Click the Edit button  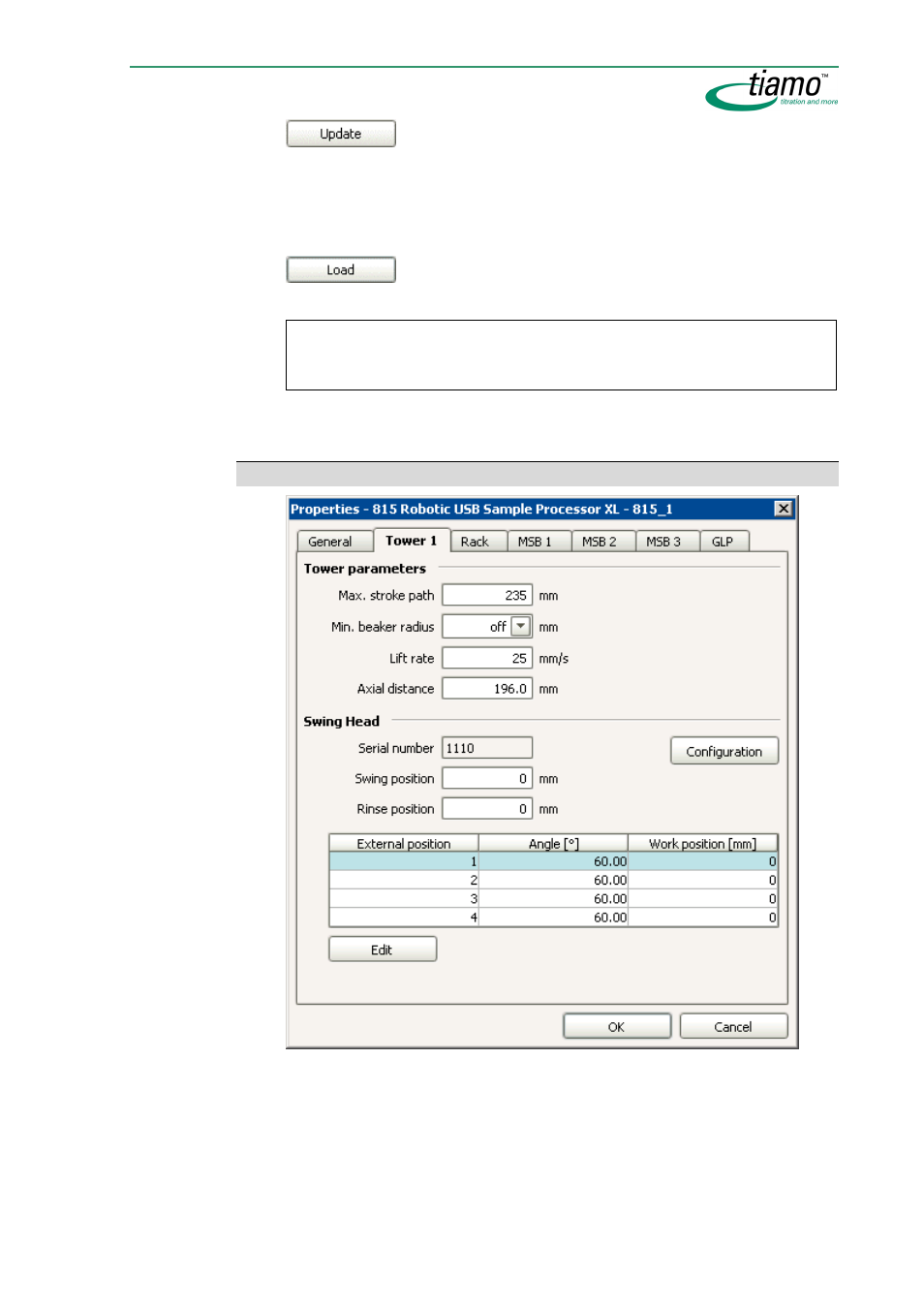383,950
